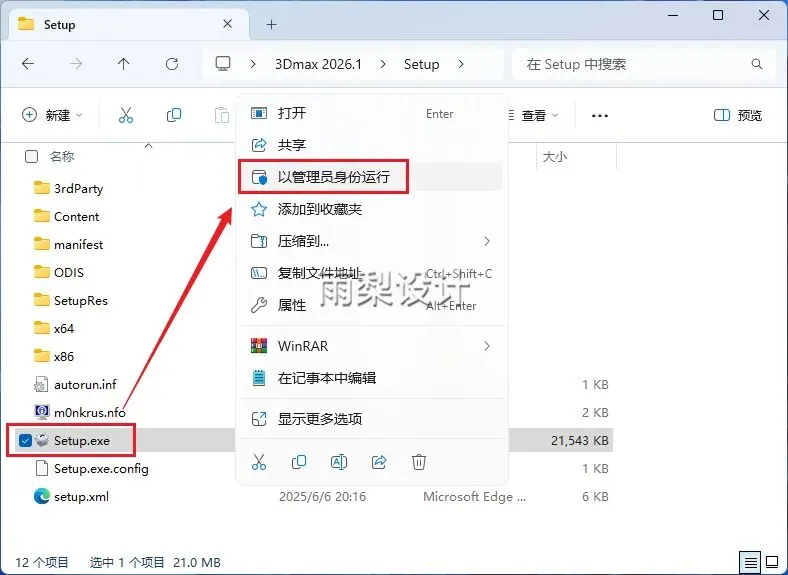Image resolution: width=788 pixels, height=575 pixels.
Task: Click the This PC monitor icon in address bar
Action: tap(223, 64)
